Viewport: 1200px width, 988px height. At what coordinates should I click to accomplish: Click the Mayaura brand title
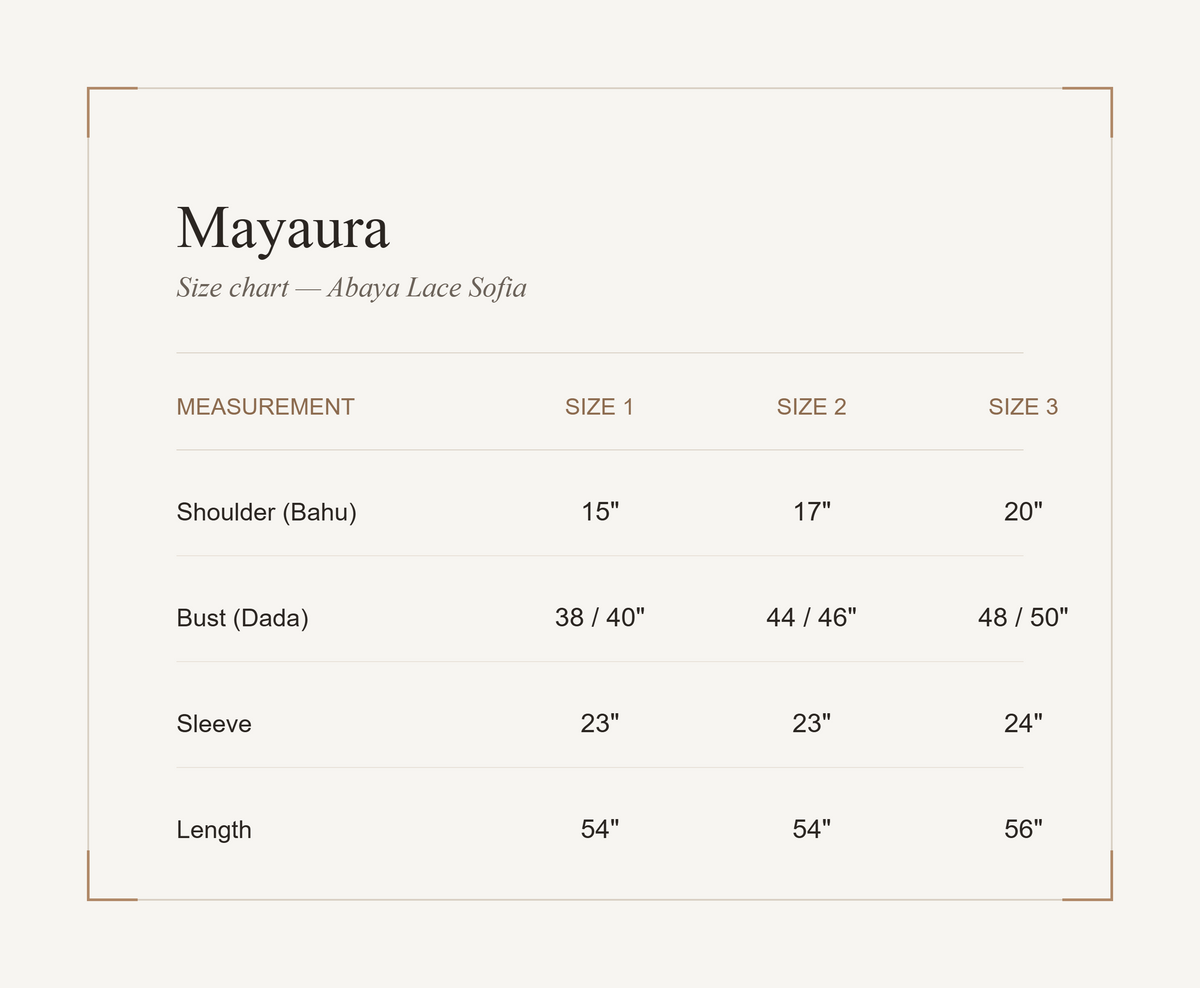pos(283,230)
